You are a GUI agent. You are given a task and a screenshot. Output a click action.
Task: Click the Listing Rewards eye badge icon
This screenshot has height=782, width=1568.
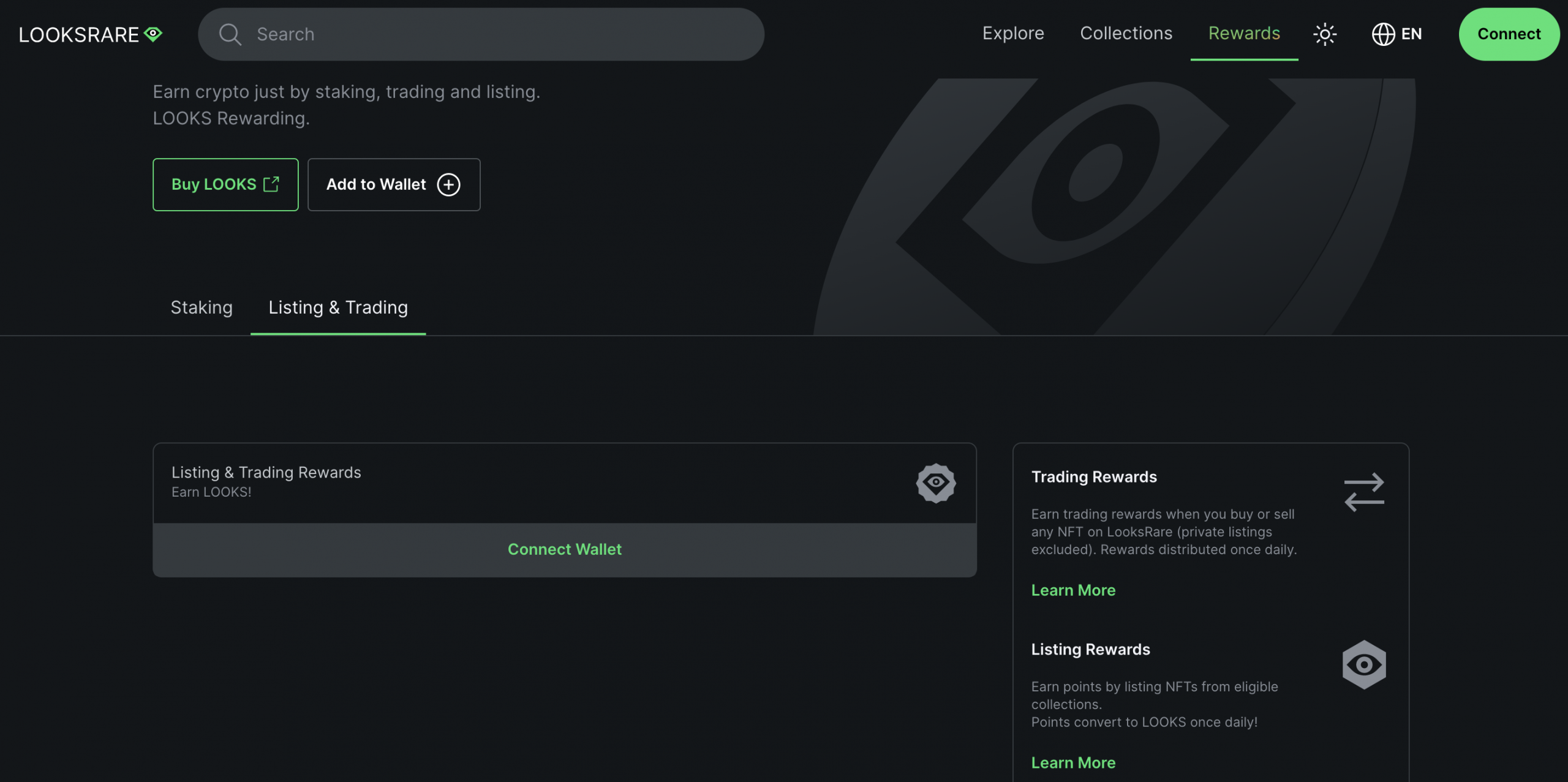(1364, 664)
